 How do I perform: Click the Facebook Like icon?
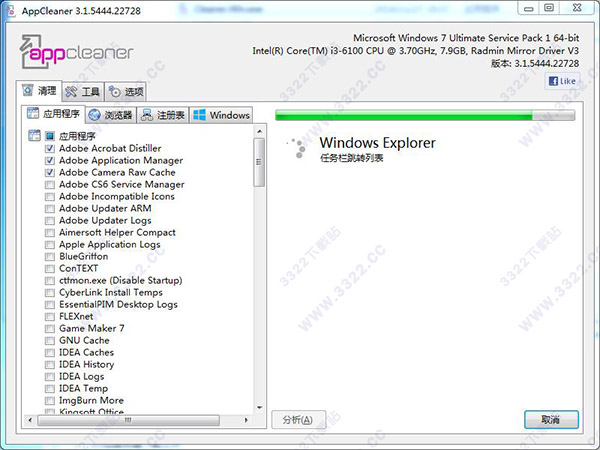click(x=553, y=81)
